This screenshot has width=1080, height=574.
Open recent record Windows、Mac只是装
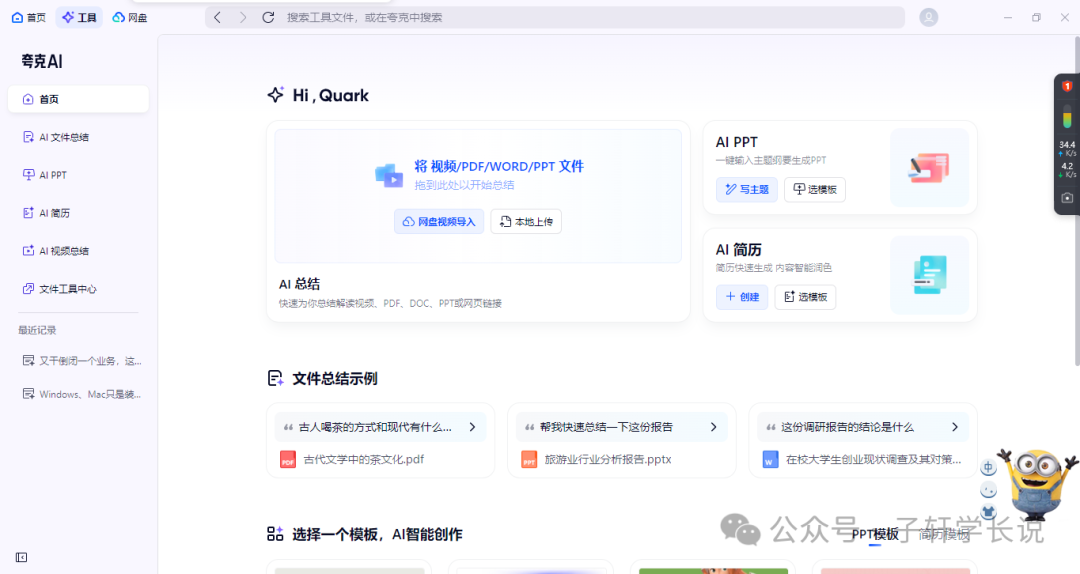(x=81, y=394)
